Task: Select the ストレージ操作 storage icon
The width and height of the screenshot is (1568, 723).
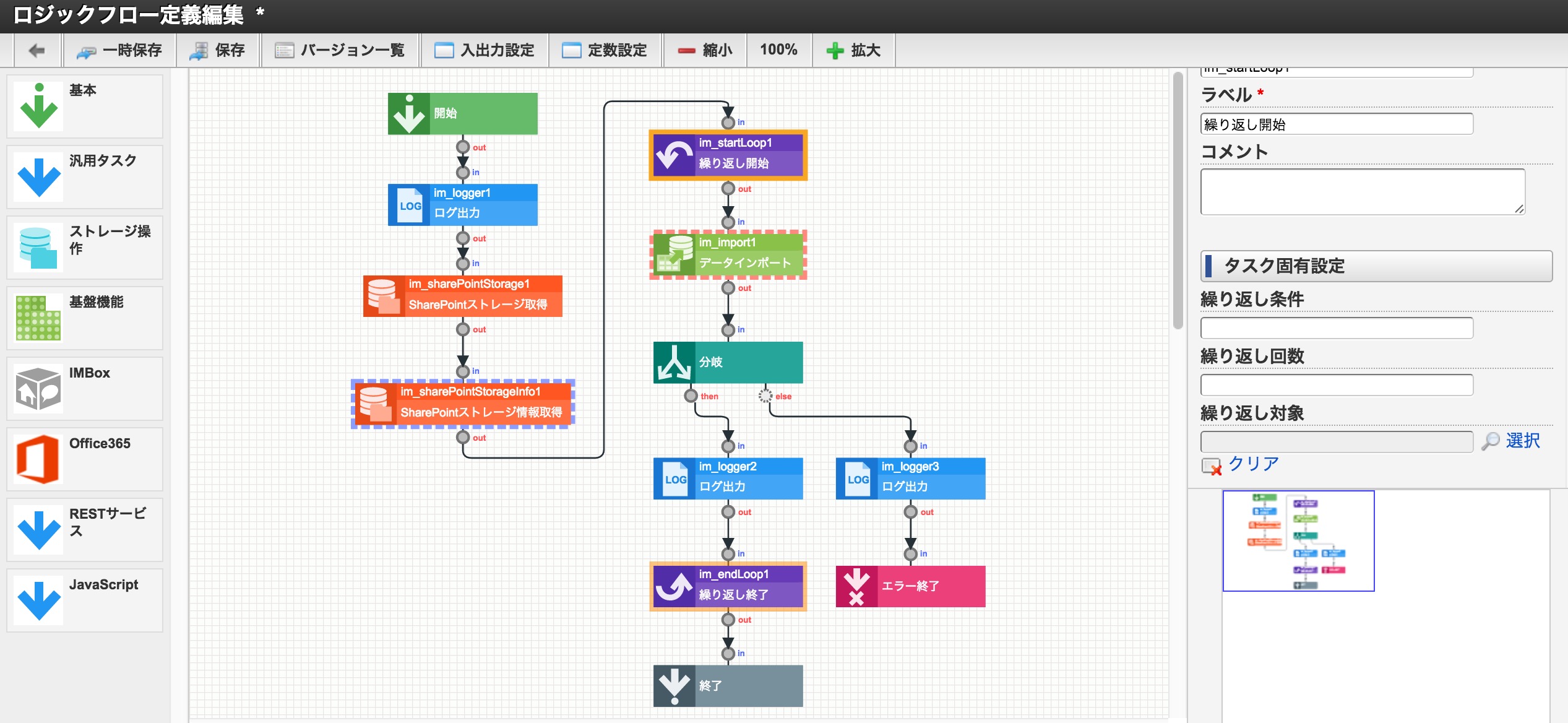Action: (38, 247)
